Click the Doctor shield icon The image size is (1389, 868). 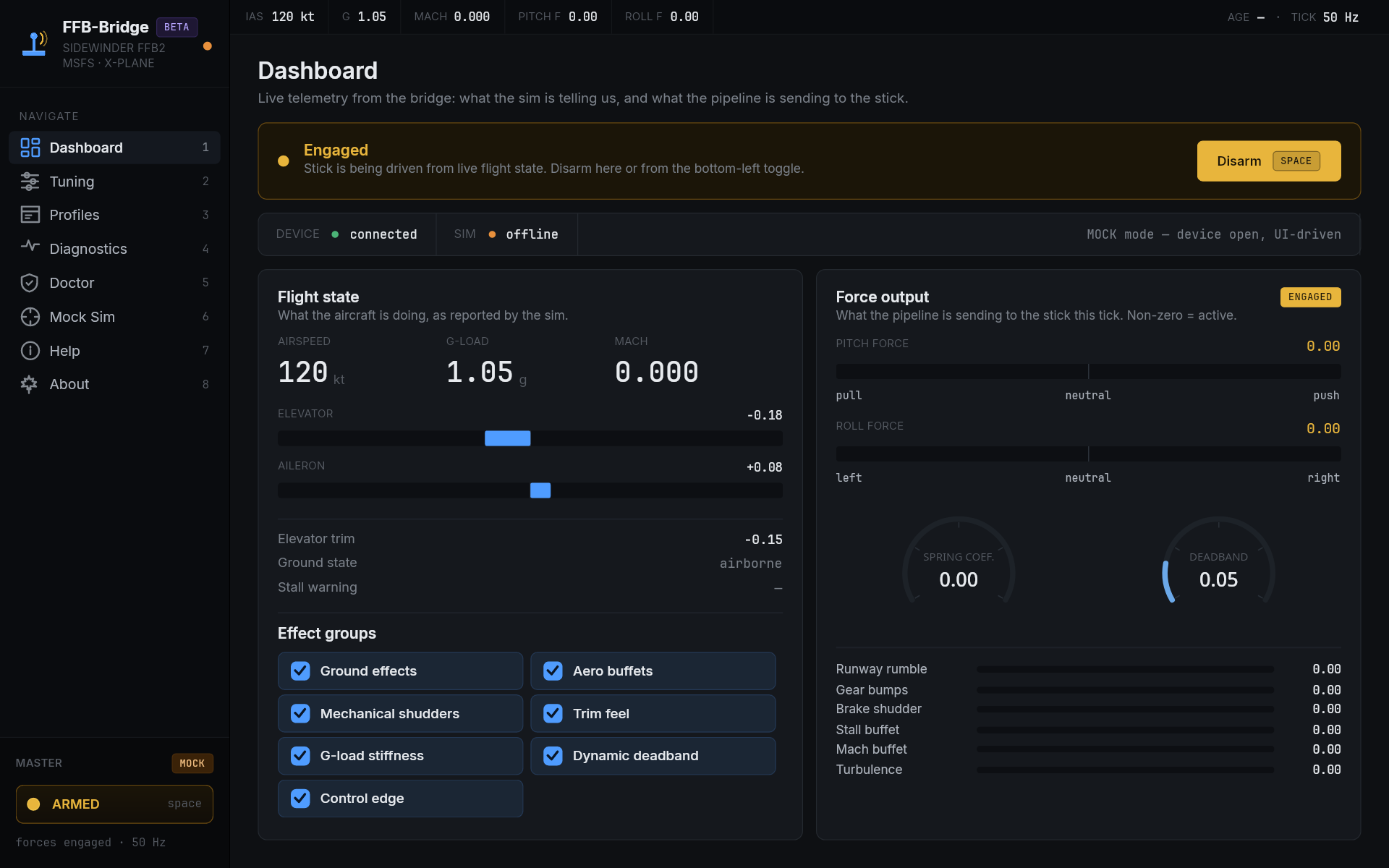tap(30, 283)
